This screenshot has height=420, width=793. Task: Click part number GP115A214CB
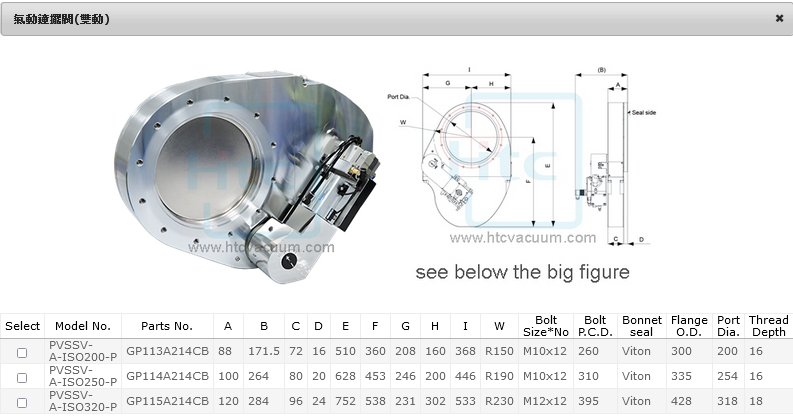(x=167, y=403)
